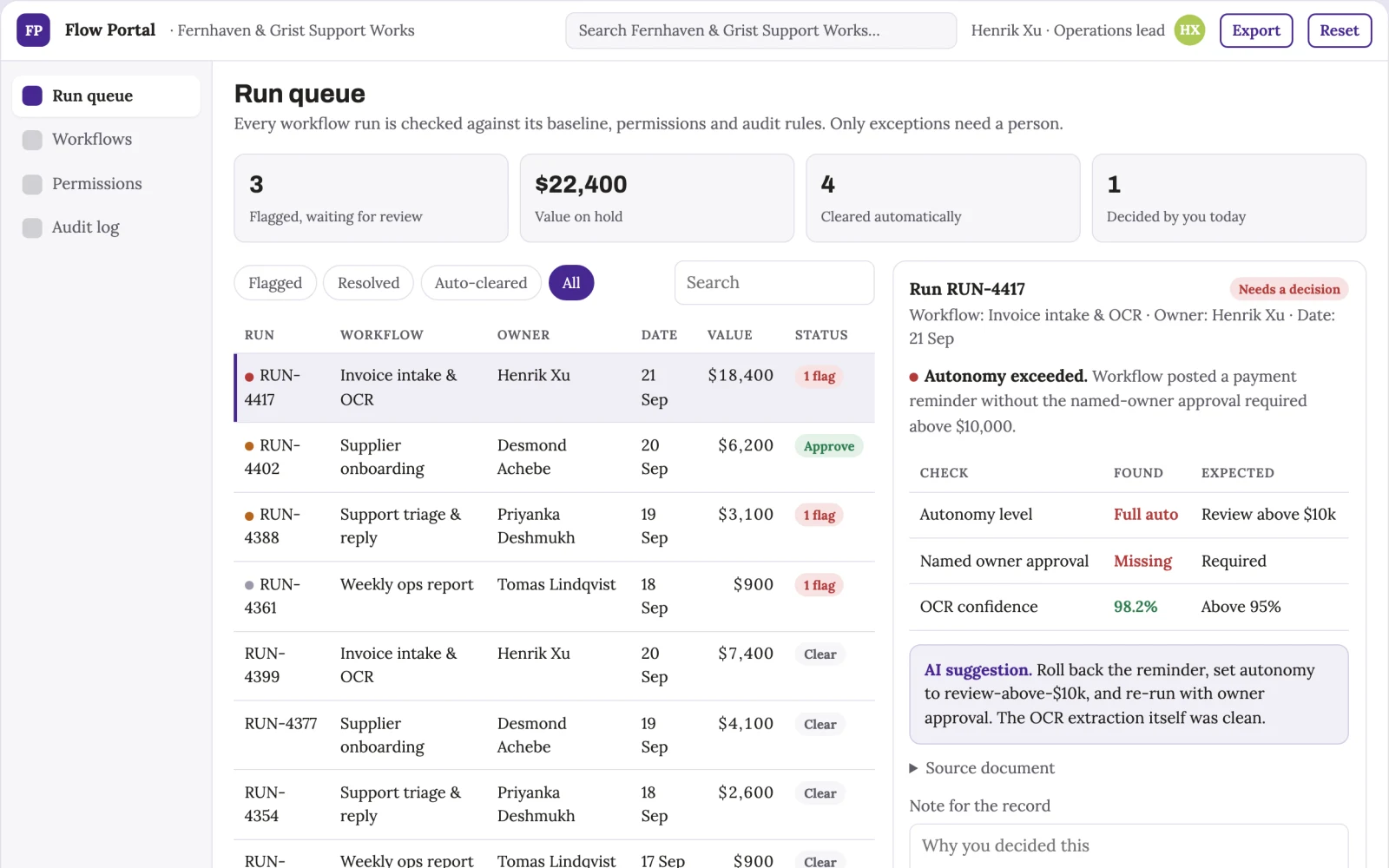Click the Needs a decision badge
1389x868 pixels.
coord(1289,289)
